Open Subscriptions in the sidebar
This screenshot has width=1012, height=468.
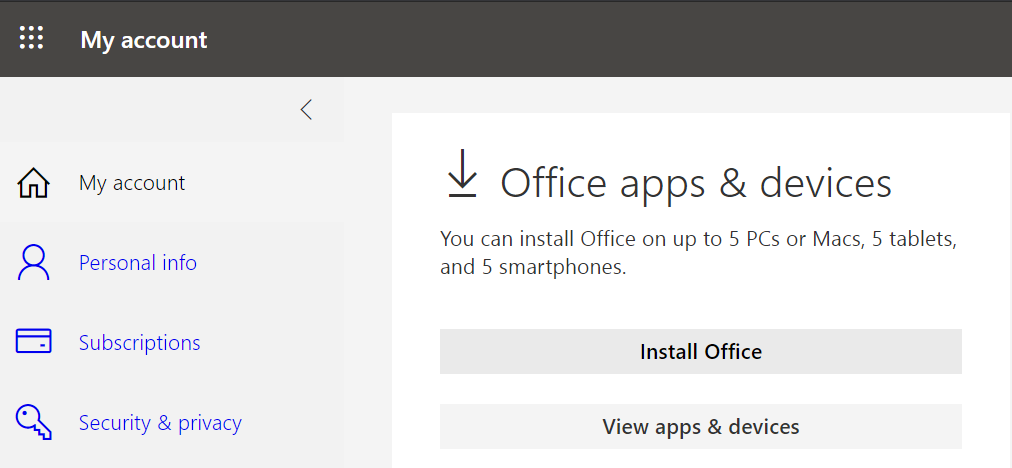(139, 342)
